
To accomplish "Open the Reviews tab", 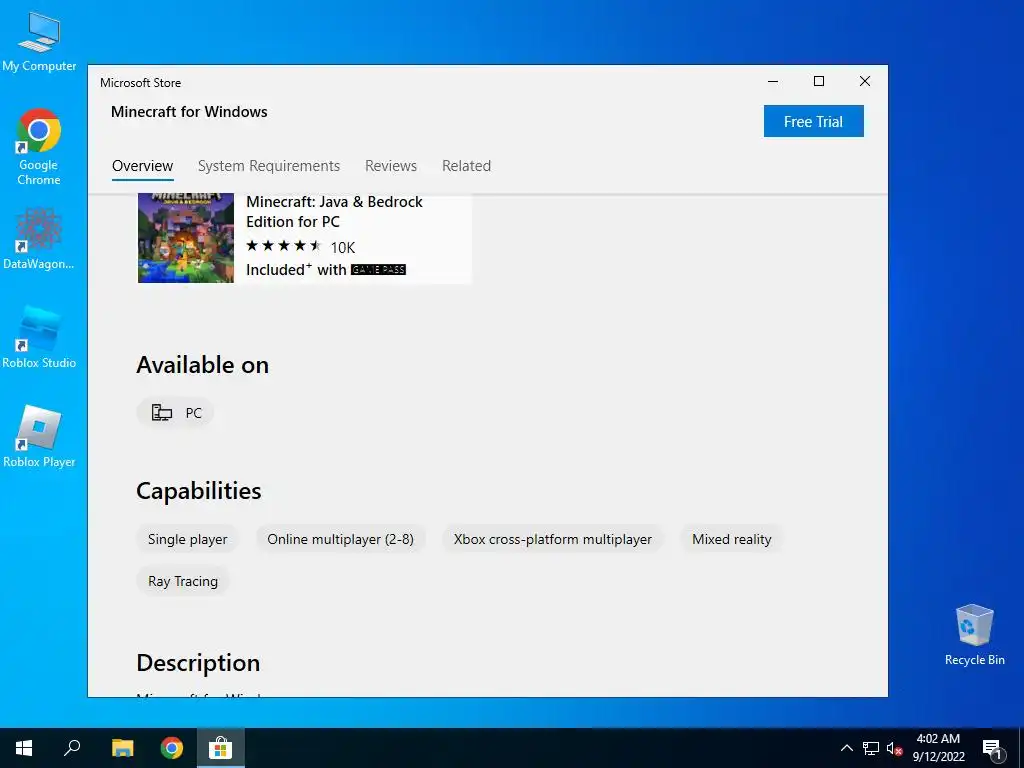I will coord(391,166).
